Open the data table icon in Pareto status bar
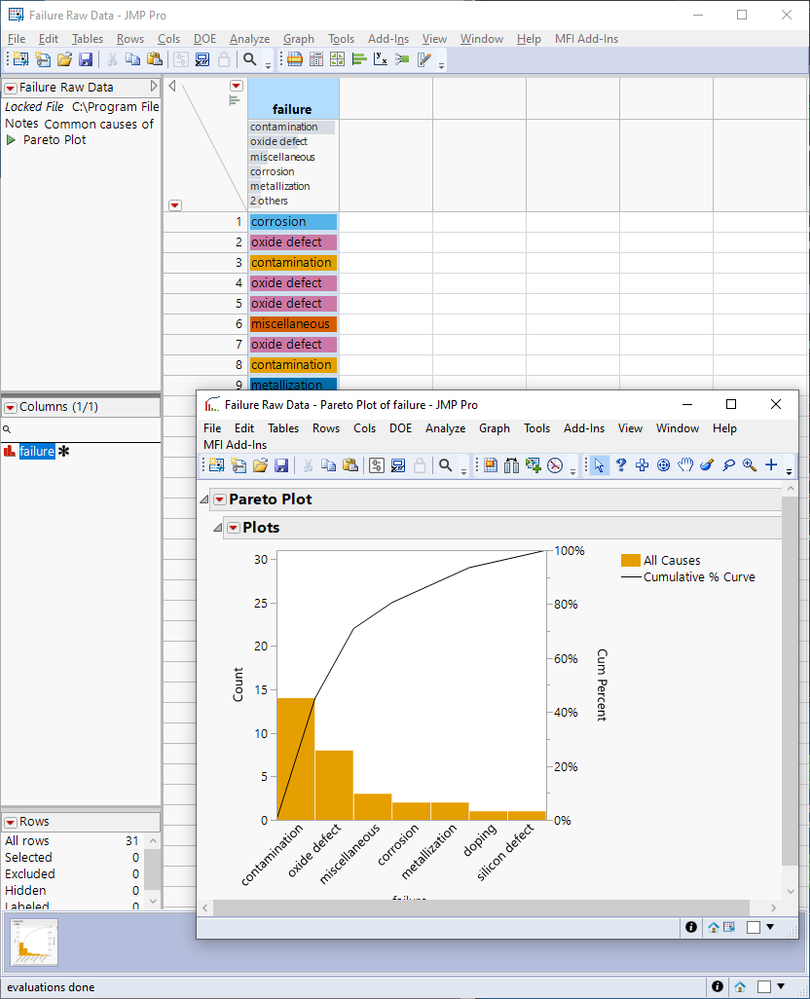 point(730,927)
